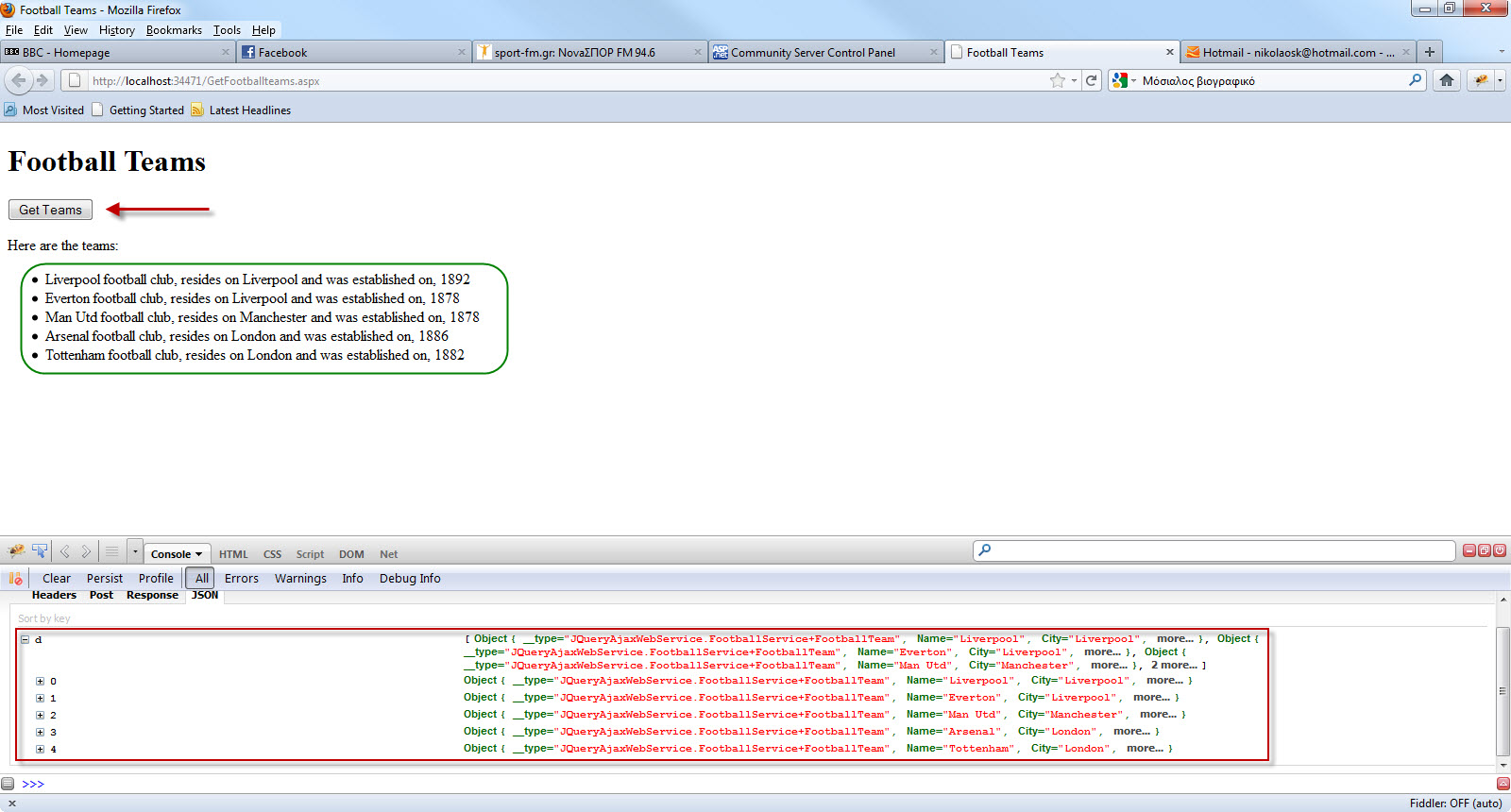The image size is (1511, 812).
Task: Select the All console filter
Action: 201,578
